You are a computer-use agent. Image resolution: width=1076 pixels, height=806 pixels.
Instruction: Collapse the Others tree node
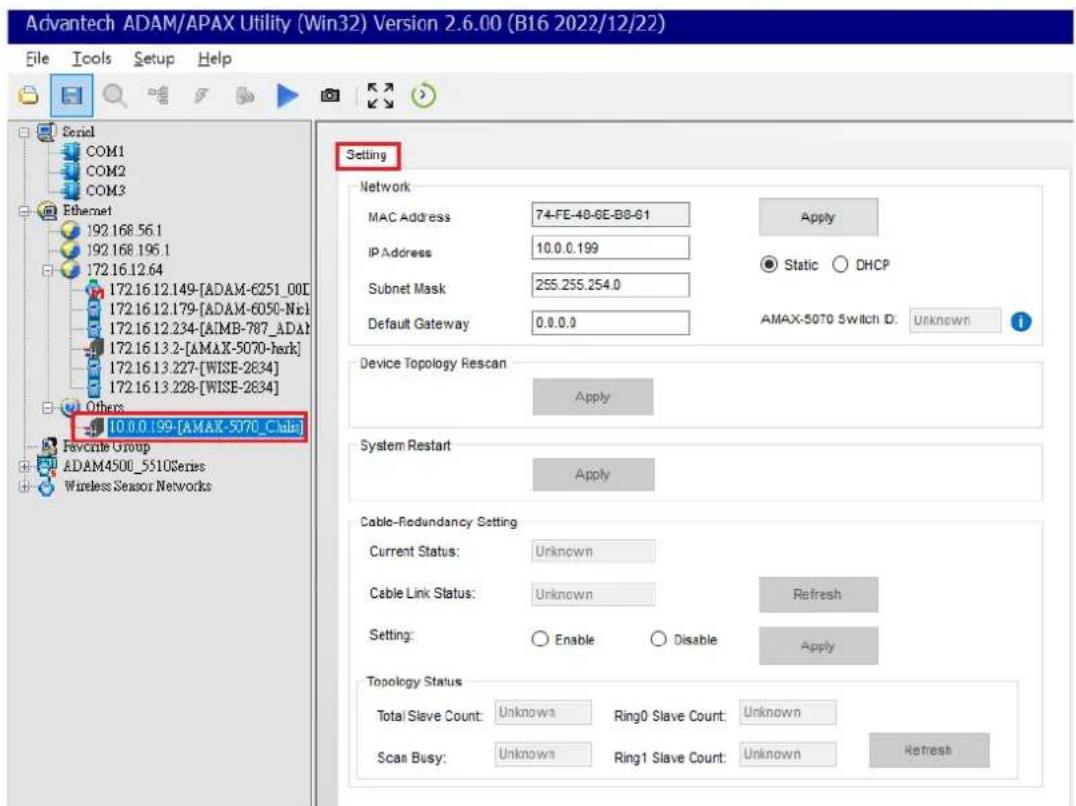(x=47, y=407)
